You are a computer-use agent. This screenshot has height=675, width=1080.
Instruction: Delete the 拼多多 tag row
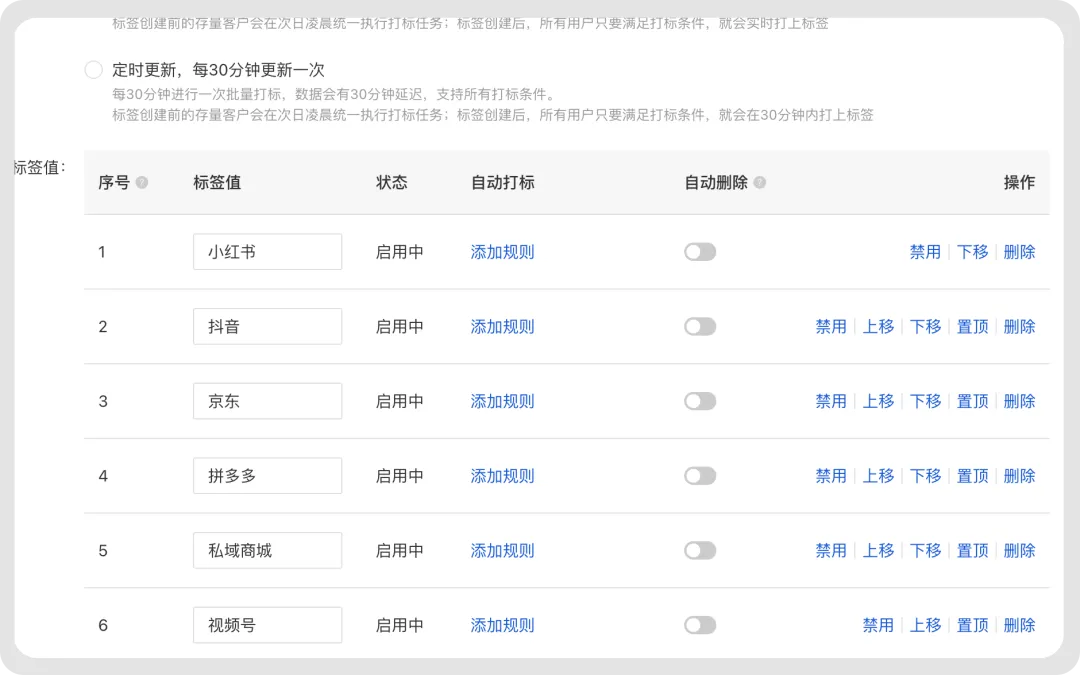coord(1019,476)
